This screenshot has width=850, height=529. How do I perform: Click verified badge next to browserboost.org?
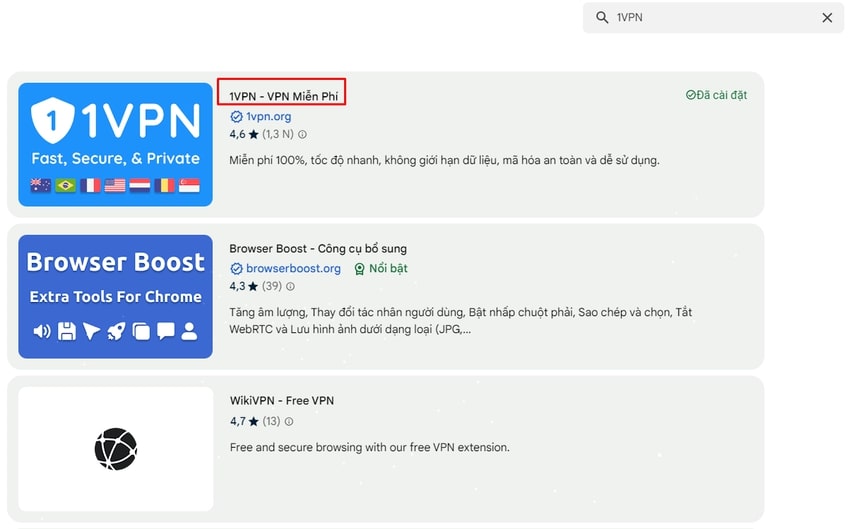click(236, 268)
